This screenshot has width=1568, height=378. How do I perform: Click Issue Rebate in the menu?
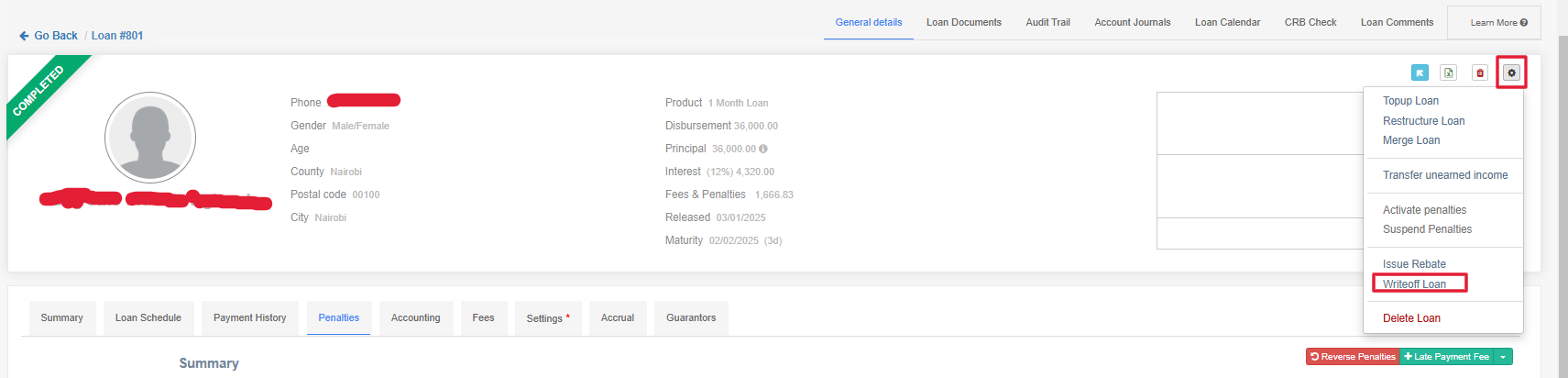coord(1414,264)
